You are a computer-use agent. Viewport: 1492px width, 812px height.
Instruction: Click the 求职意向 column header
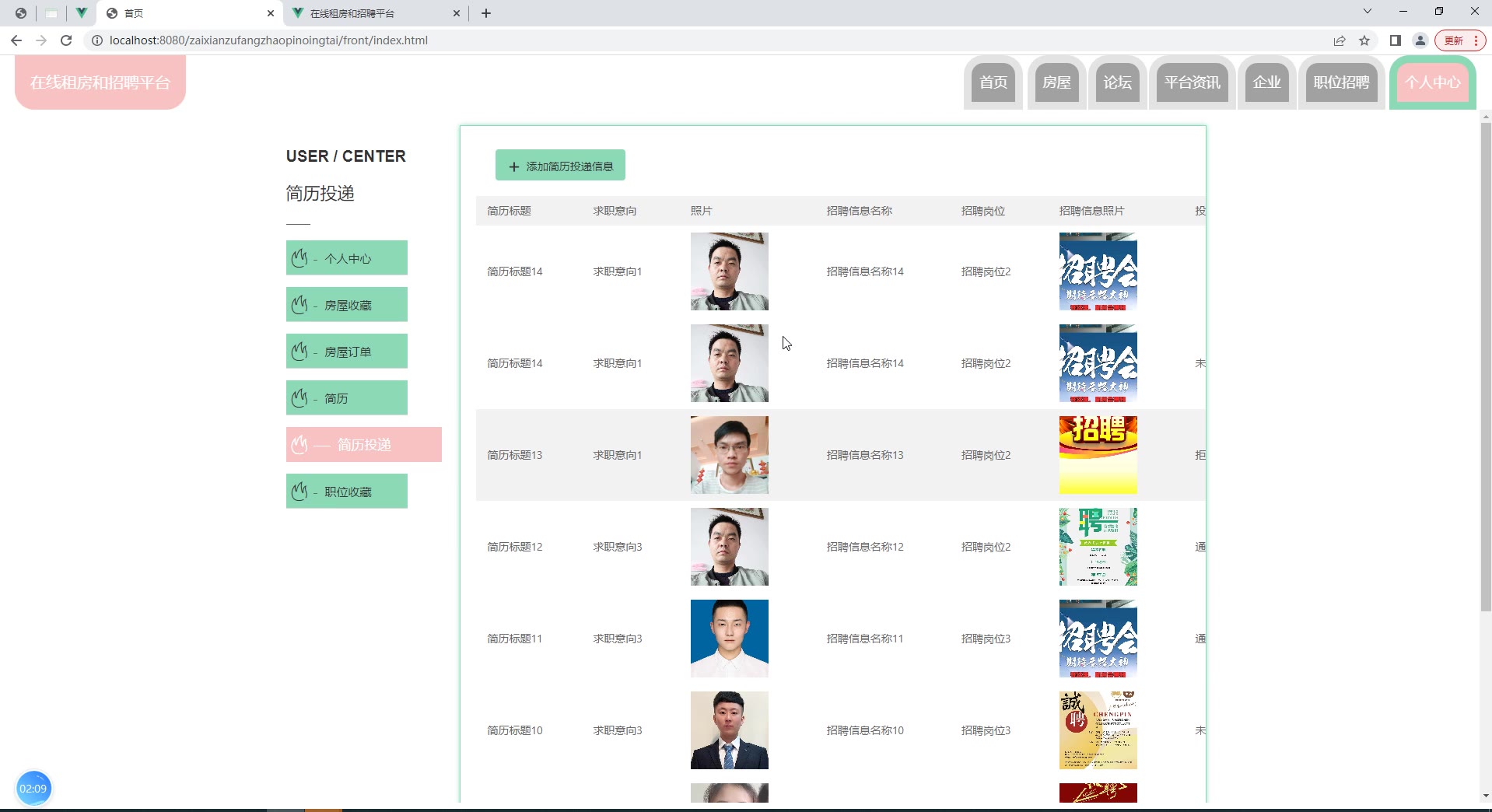615,211
